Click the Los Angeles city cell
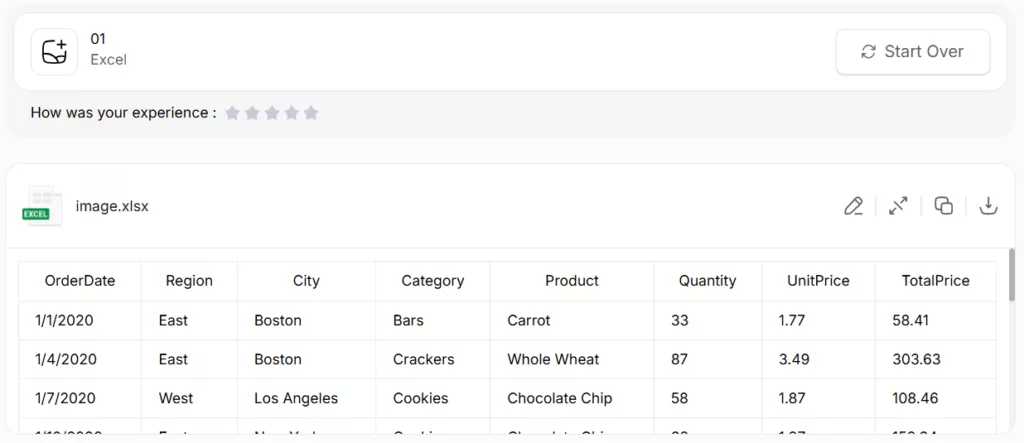This screenshot has width=1024, height=443. click(296, 398)
